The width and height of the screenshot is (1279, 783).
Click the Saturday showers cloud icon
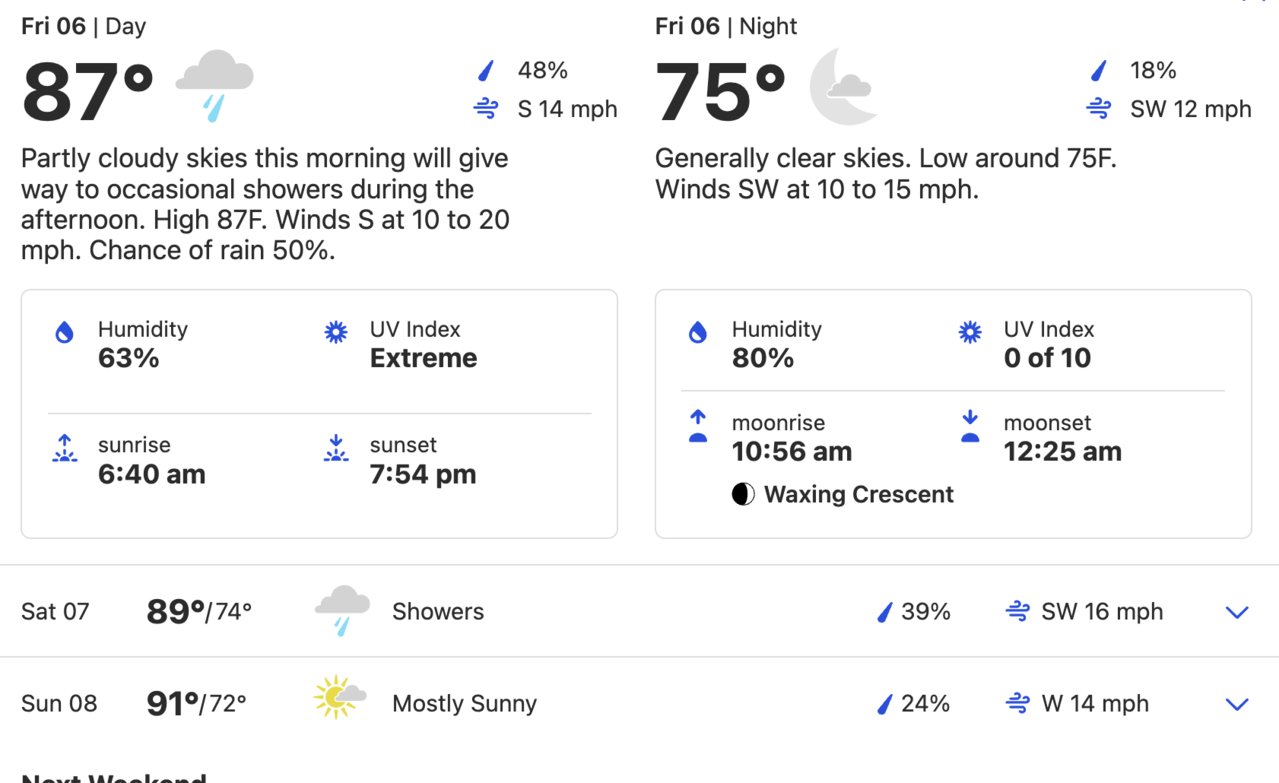(x=342, y=611)
